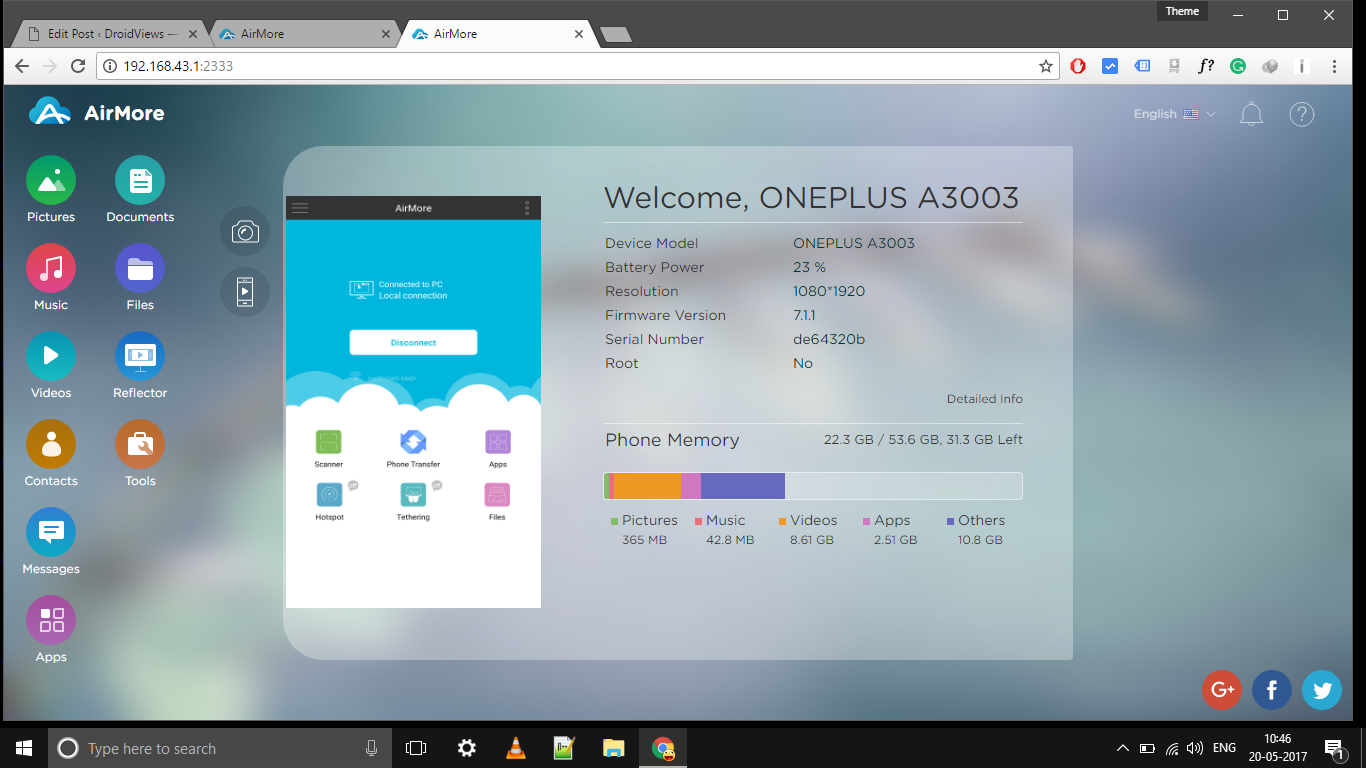Open the Grammarly extension icon
Image resolution: width=1366 pixels, height=768 pixels.
pyautogui.click(x=1238, y=66)
